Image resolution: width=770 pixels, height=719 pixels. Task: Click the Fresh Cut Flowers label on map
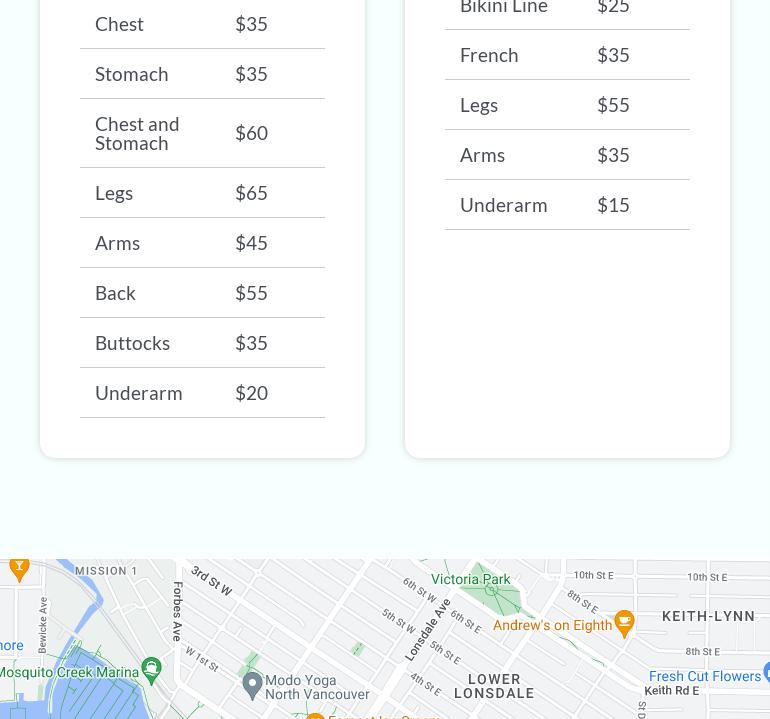click(704, 677)
